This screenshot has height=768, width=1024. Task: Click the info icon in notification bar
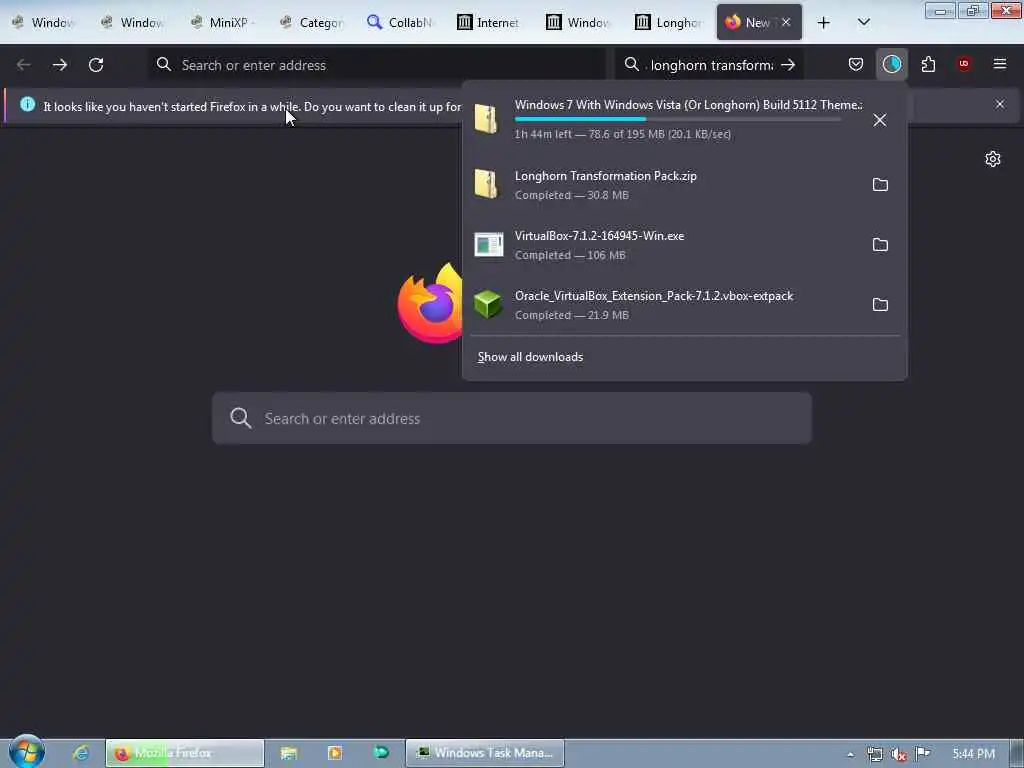click(27, 104)
